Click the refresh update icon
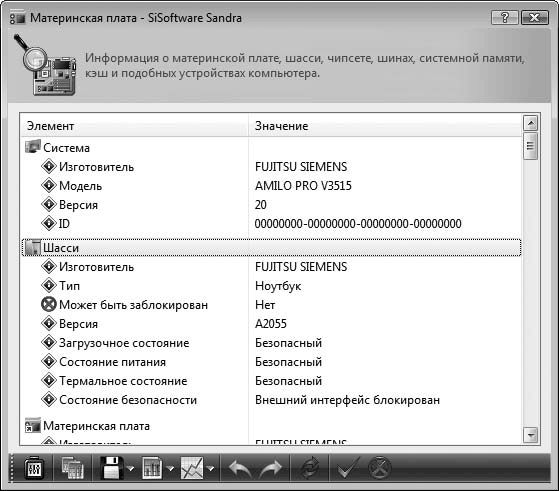The height and width of the screenshot is (491, 559). (309, 468)
